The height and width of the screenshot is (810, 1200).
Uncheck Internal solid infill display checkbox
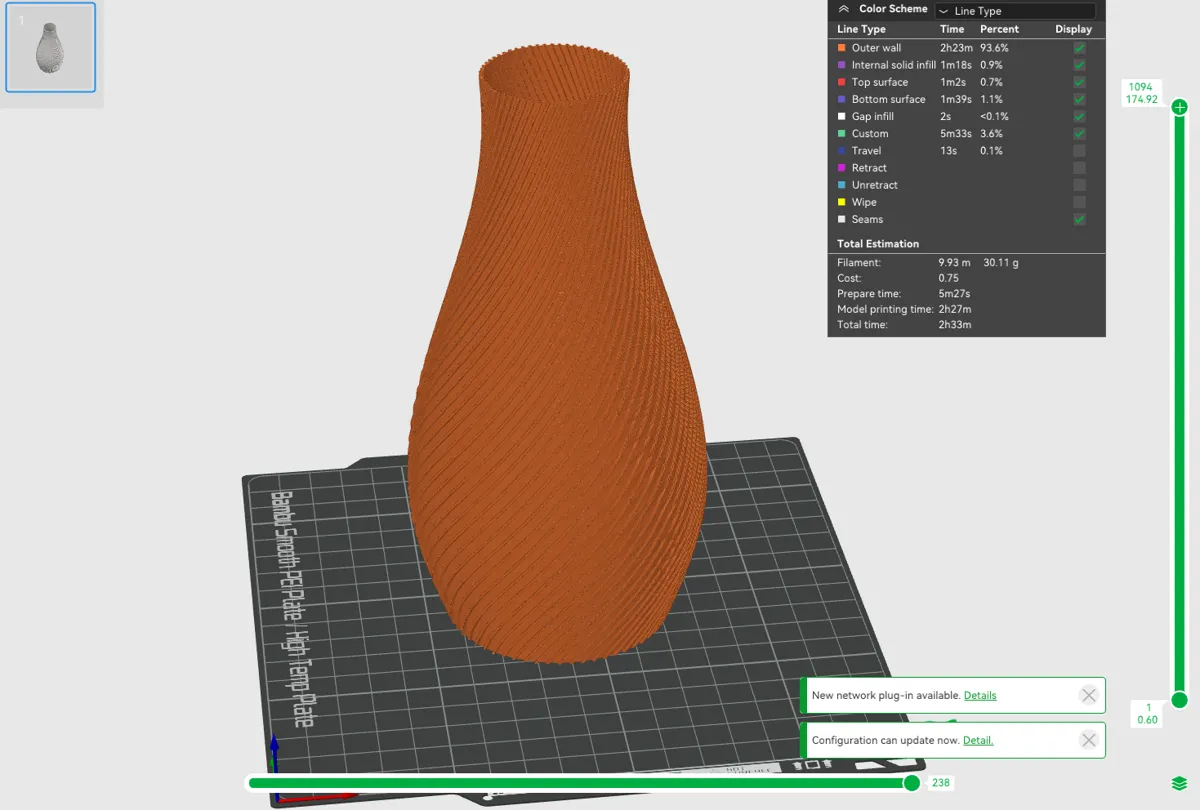point(1079,65)
